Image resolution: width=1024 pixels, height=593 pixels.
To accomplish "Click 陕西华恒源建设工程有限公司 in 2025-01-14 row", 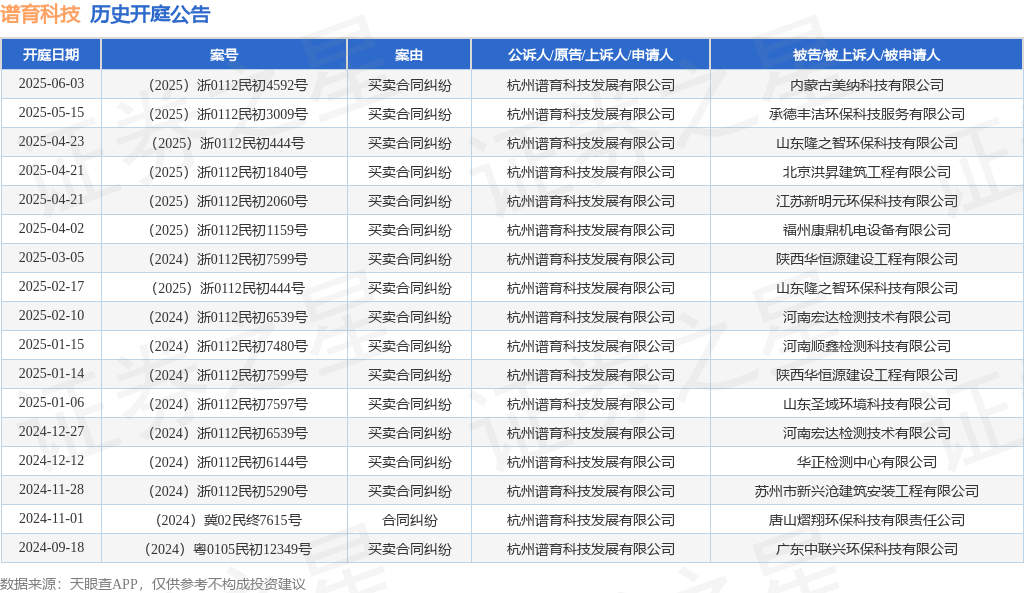I will 867,375.
